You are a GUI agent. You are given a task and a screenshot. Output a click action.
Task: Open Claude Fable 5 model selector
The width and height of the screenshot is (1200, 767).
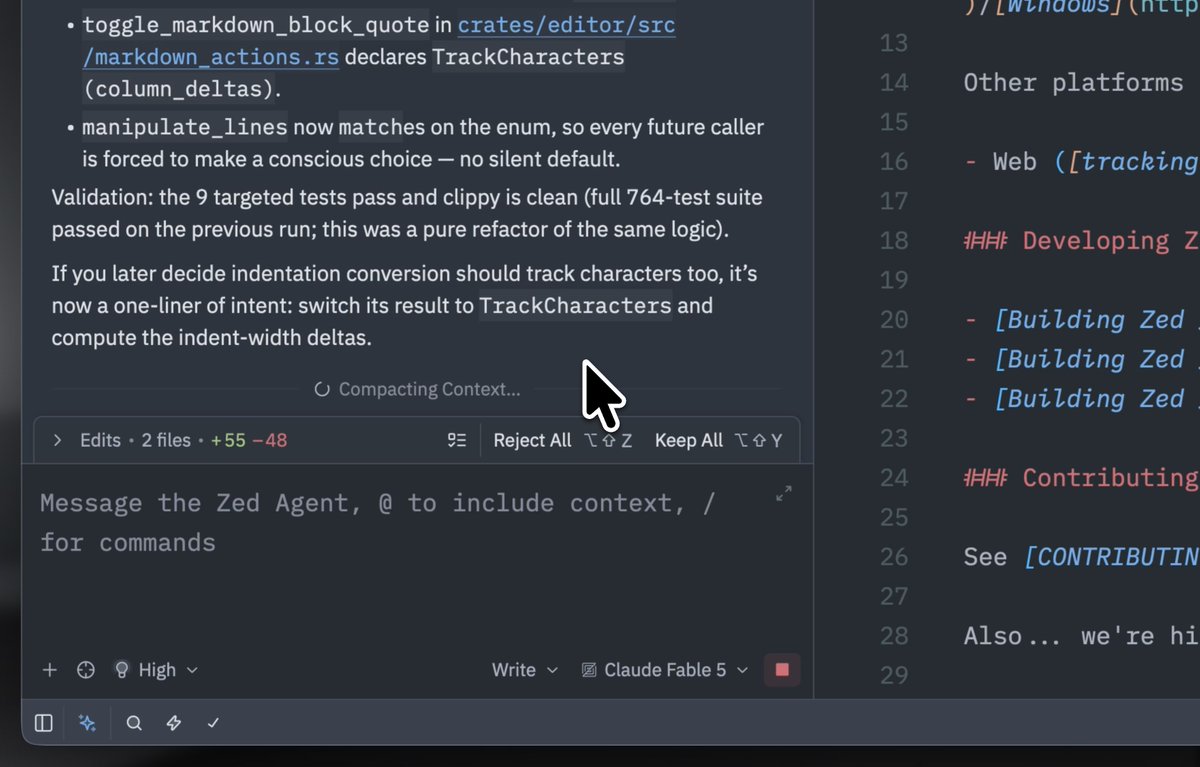click(665, 670)
